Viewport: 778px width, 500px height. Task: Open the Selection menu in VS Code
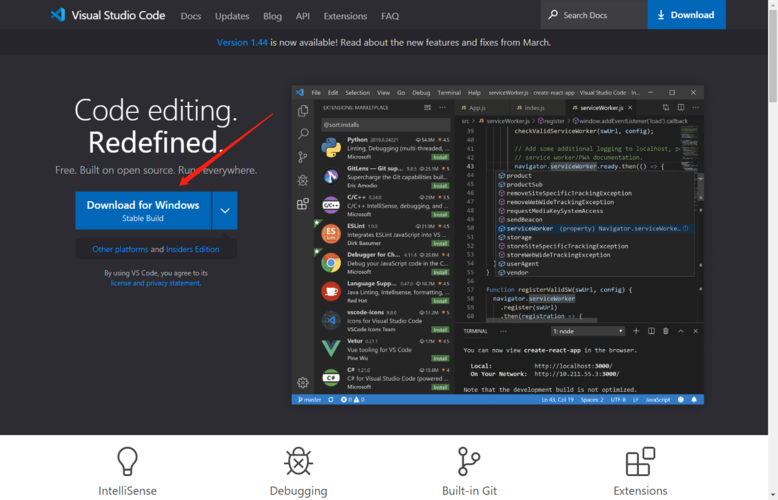click(x=357, y=93)
